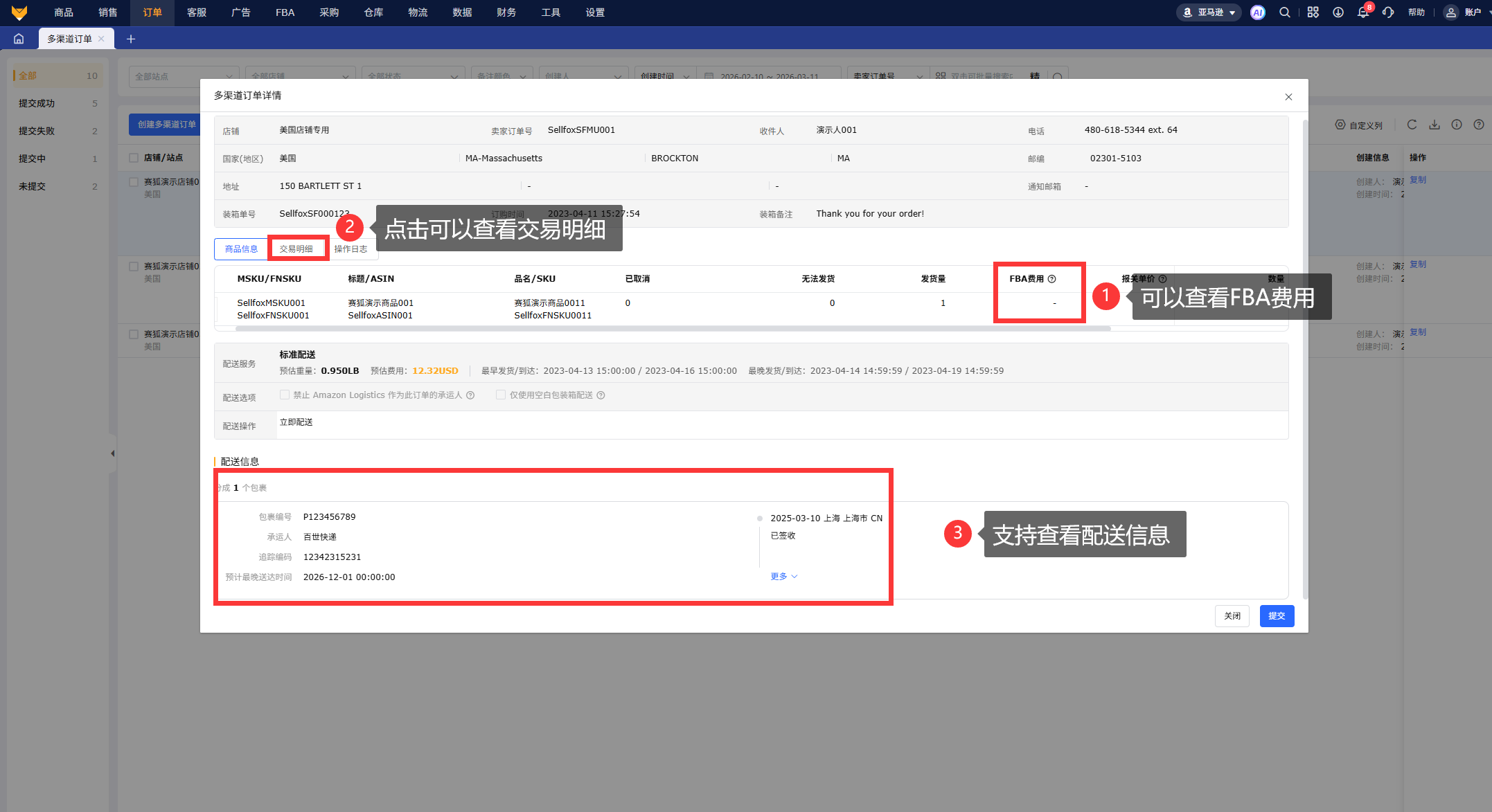Open the download center icon
Screen dimensions: 1492x812
(x=1338, y=12)
